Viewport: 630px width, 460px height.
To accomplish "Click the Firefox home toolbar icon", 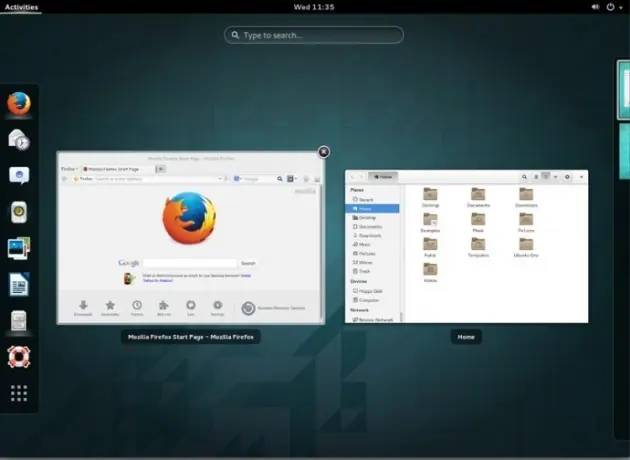I will (317, 179).
